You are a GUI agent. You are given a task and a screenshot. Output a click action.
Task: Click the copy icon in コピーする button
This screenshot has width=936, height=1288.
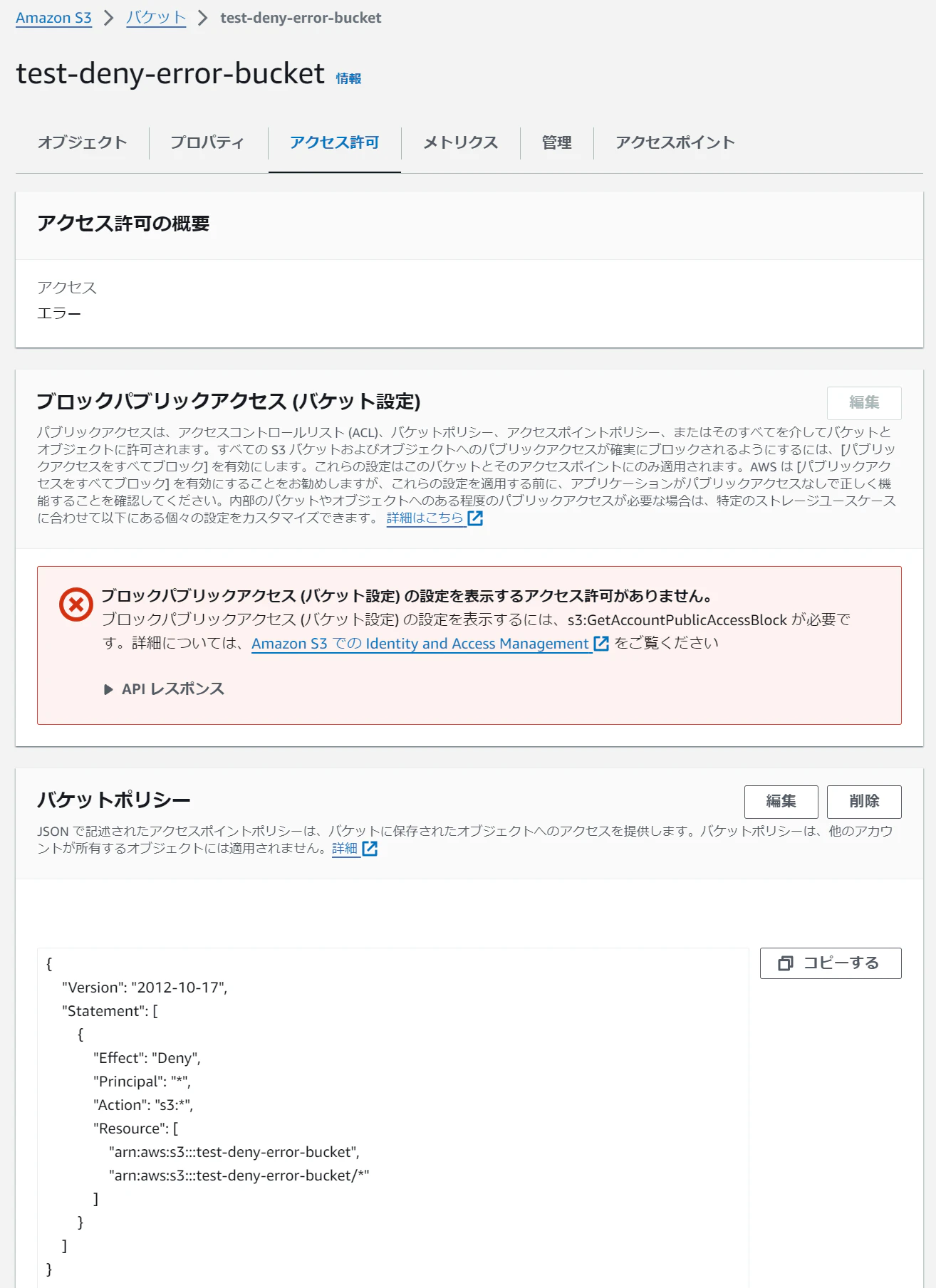pyautogui.click(x=786, y=963)
